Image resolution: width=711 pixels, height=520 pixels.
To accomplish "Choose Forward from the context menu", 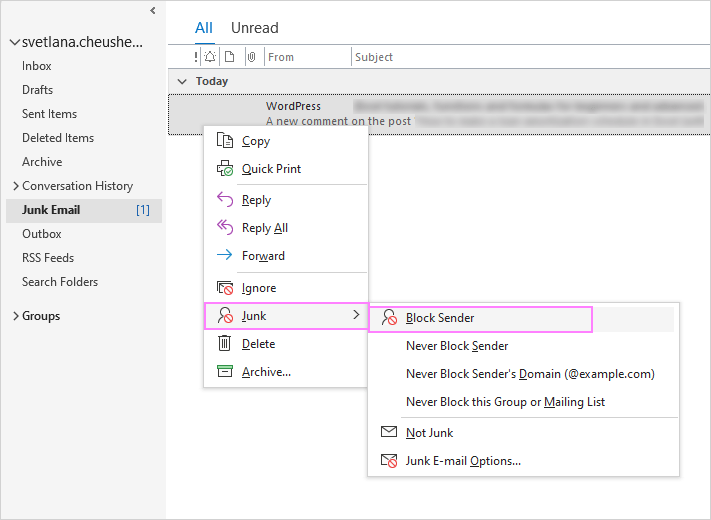I will 286,255.
